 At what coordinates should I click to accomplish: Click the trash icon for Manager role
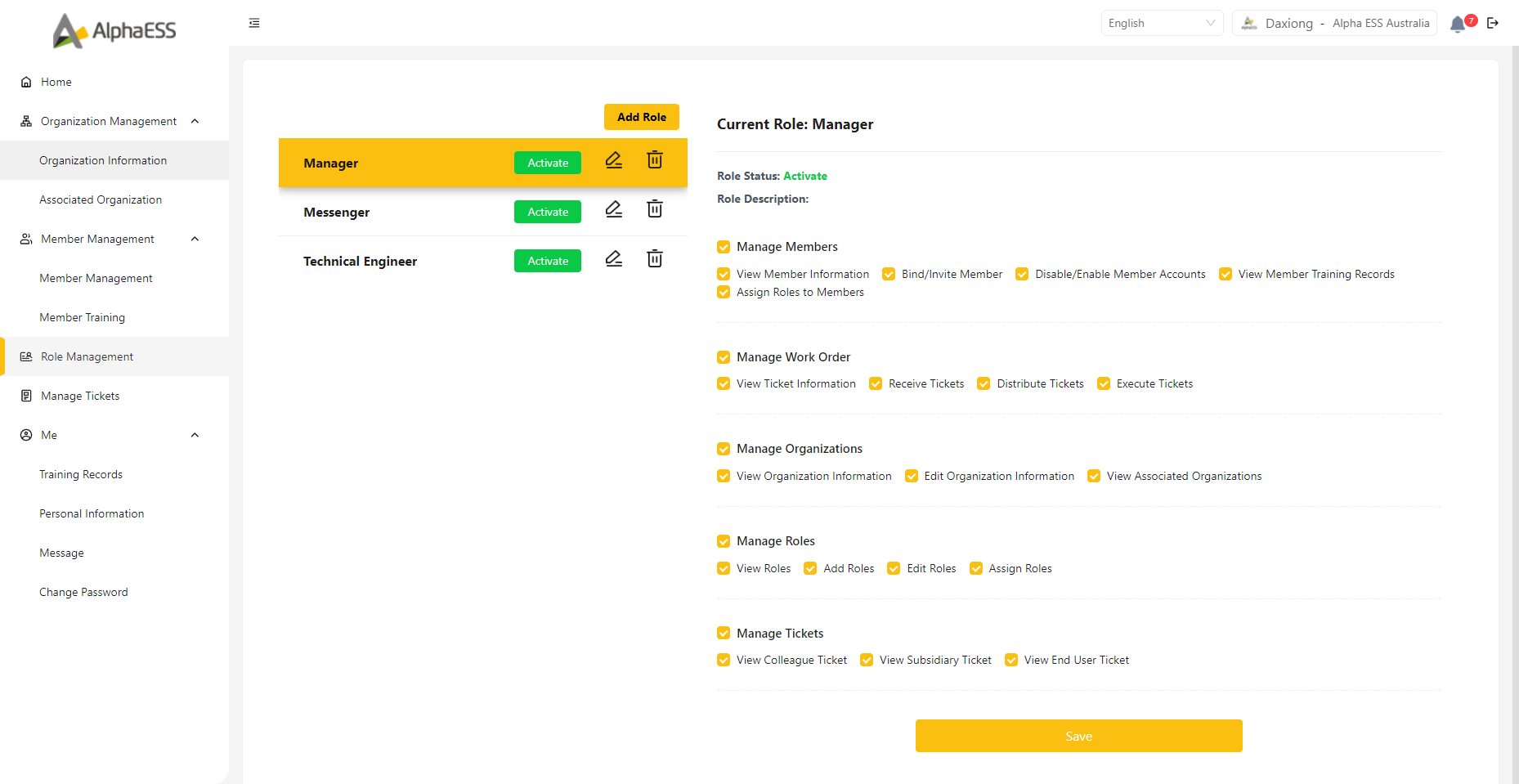[654, 160]
